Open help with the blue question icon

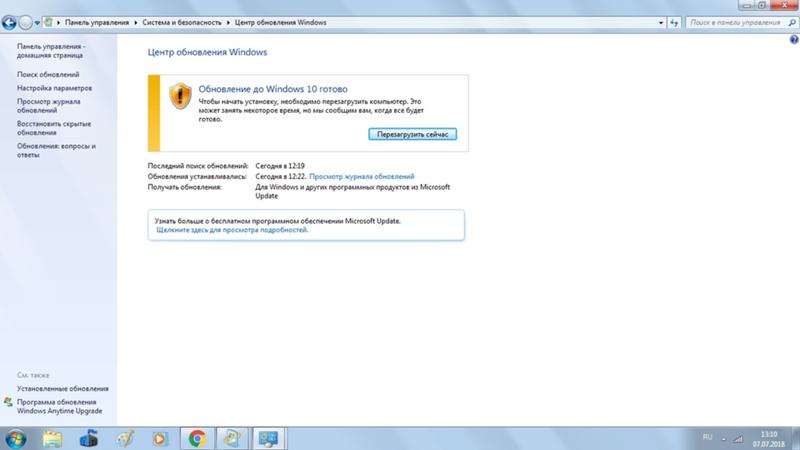(x=794, y=39)
